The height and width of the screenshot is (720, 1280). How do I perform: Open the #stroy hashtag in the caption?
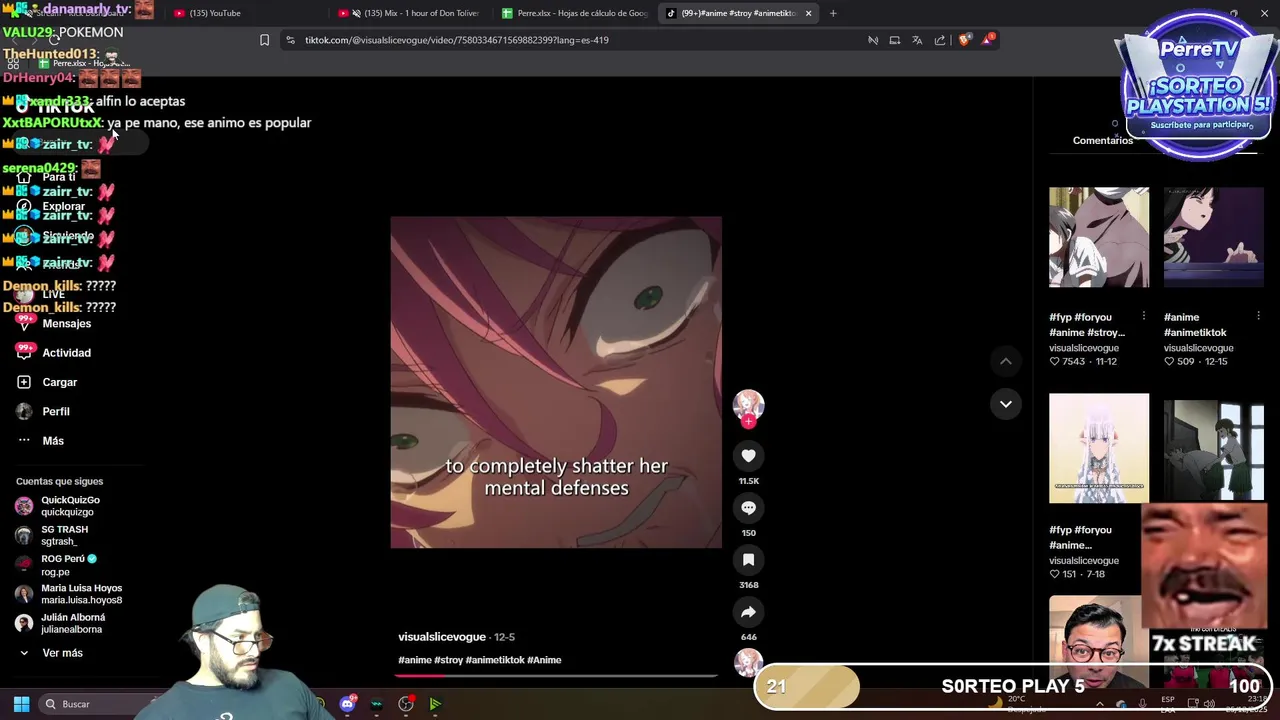449,660
